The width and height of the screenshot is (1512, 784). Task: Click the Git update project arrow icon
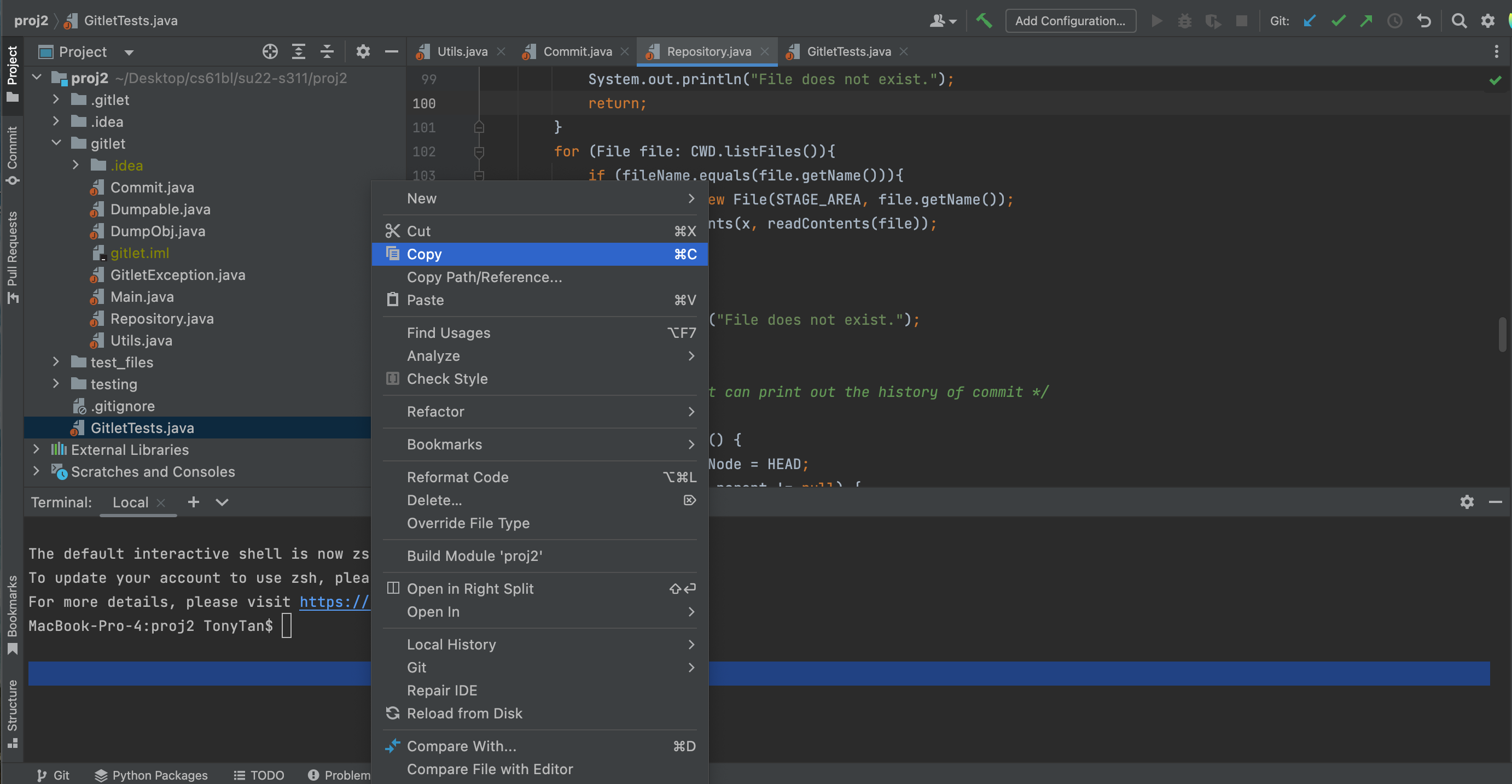1310,21
